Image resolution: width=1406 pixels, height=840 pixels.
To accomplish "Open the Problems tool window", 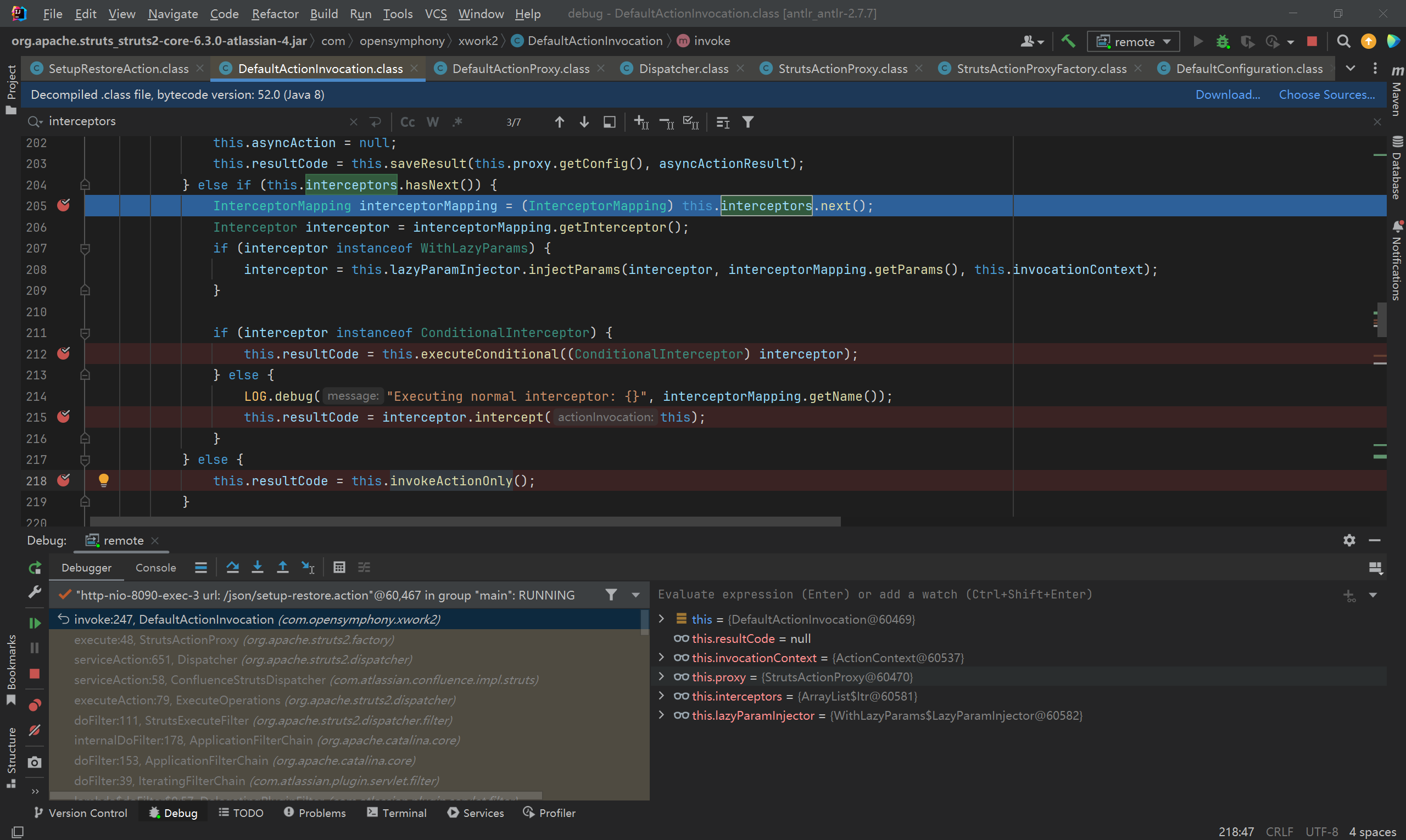I will [x=315, y=813].
